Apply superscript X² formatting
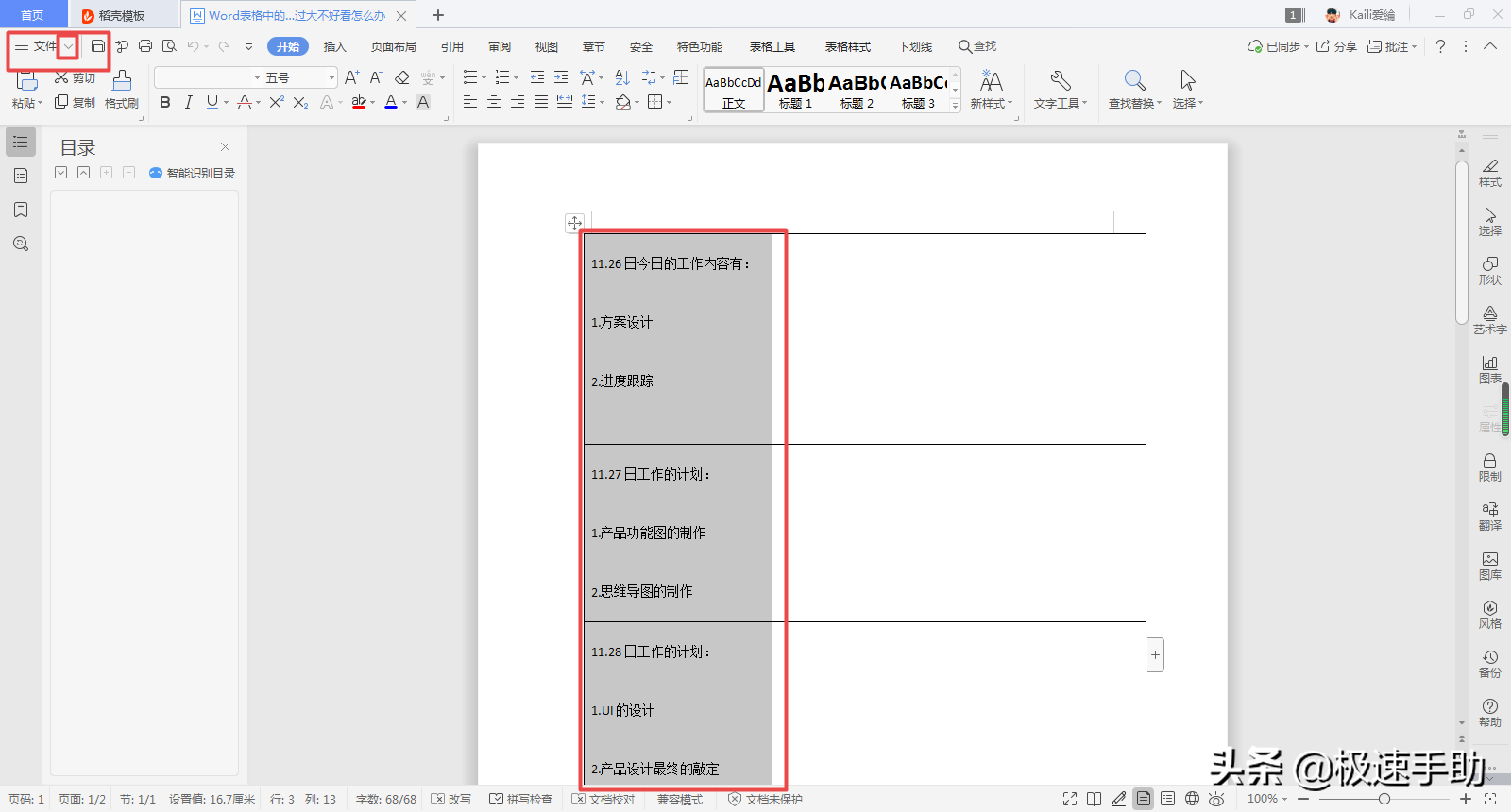The height and width of the screenshot is (812, 1511). [x=277, y=102]
